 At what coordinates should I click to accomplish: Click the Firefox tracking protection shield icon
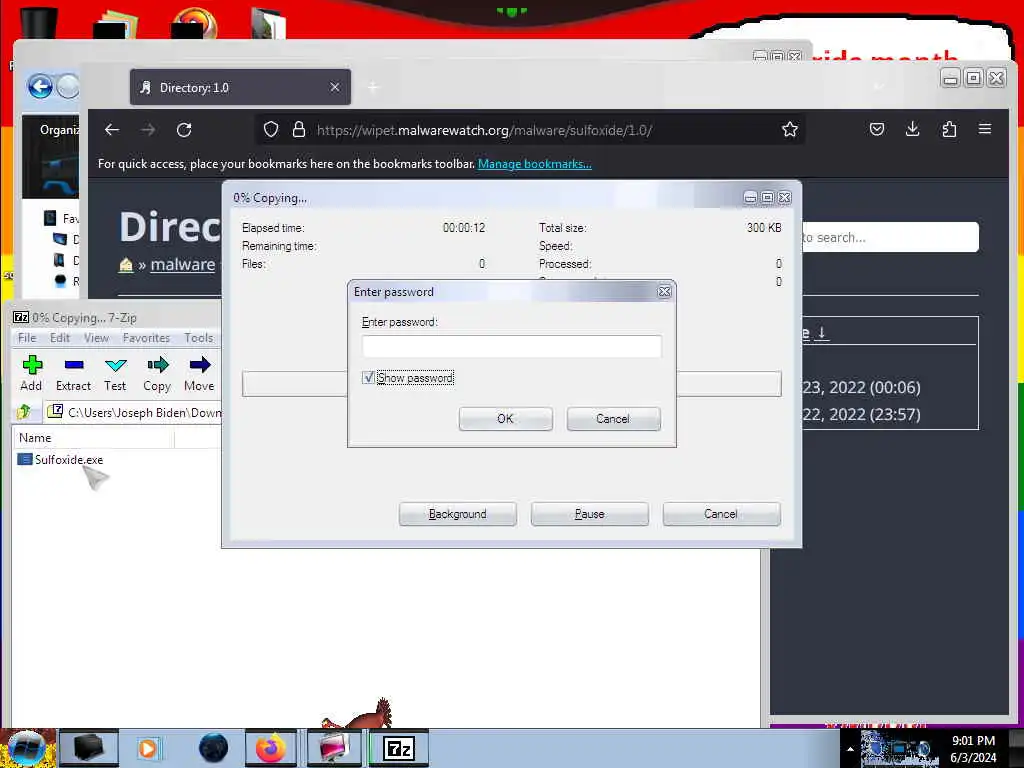[x=271, y=129]
